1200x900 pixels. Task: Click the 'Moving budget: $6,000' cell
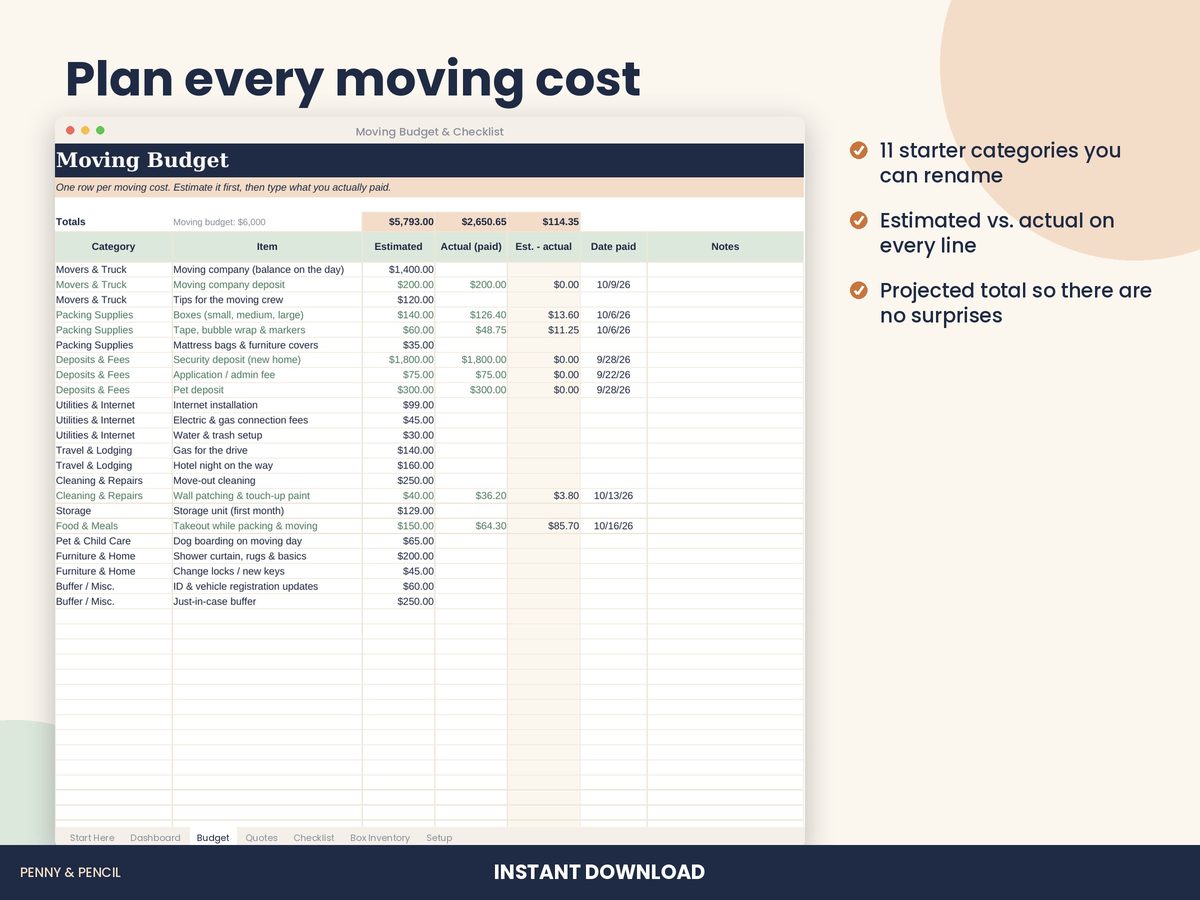click(x=267, y=222)
